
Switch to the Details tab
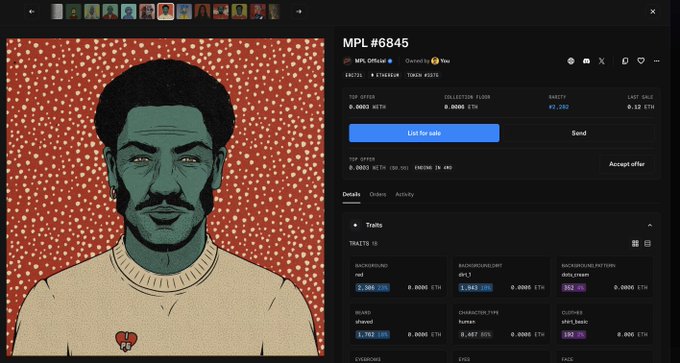[351, 194]
